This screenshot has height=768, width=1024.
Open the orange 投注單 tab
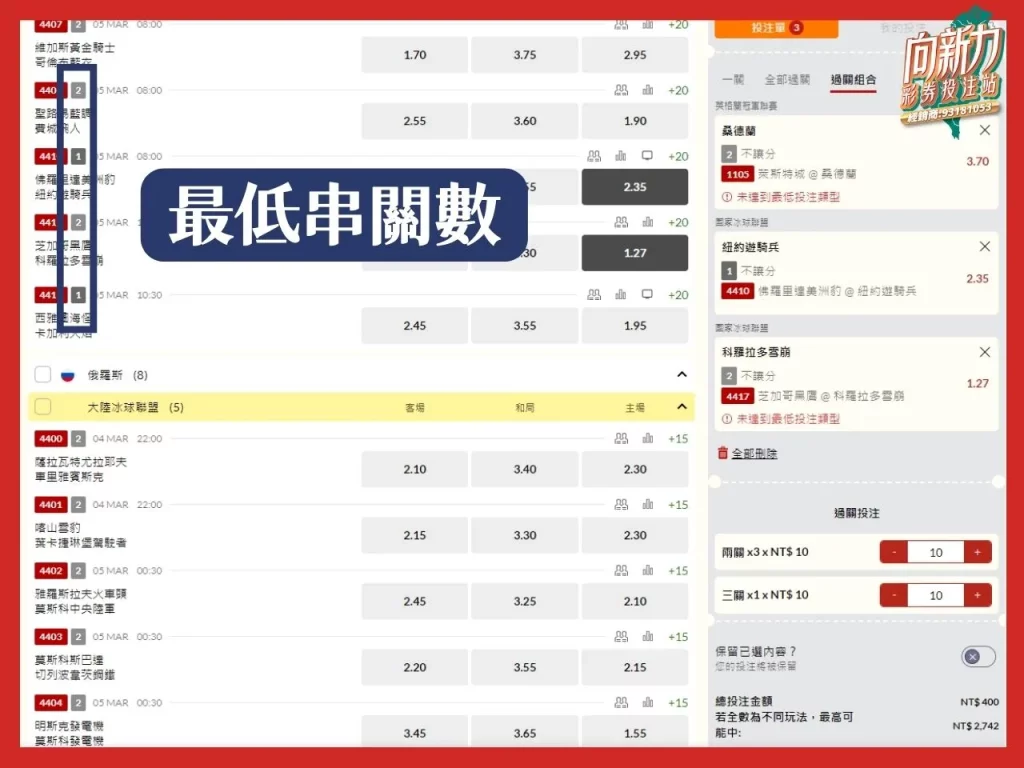point(776,28)
